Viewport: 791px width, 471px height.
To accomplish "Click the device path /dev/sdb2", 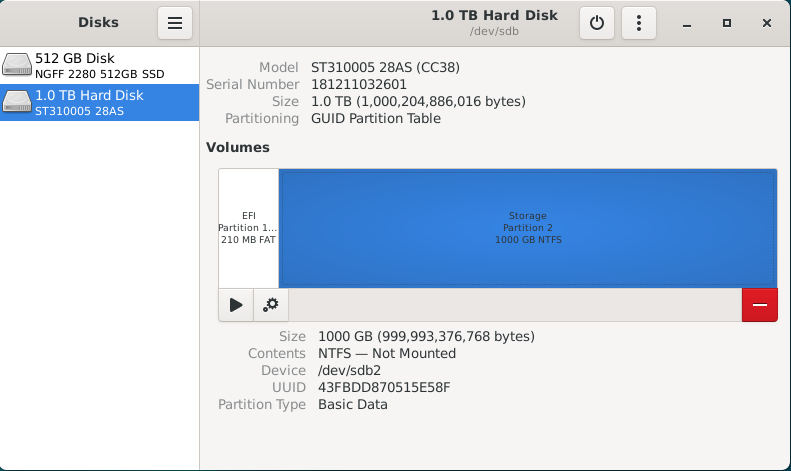I will click(x=349, y=370).
